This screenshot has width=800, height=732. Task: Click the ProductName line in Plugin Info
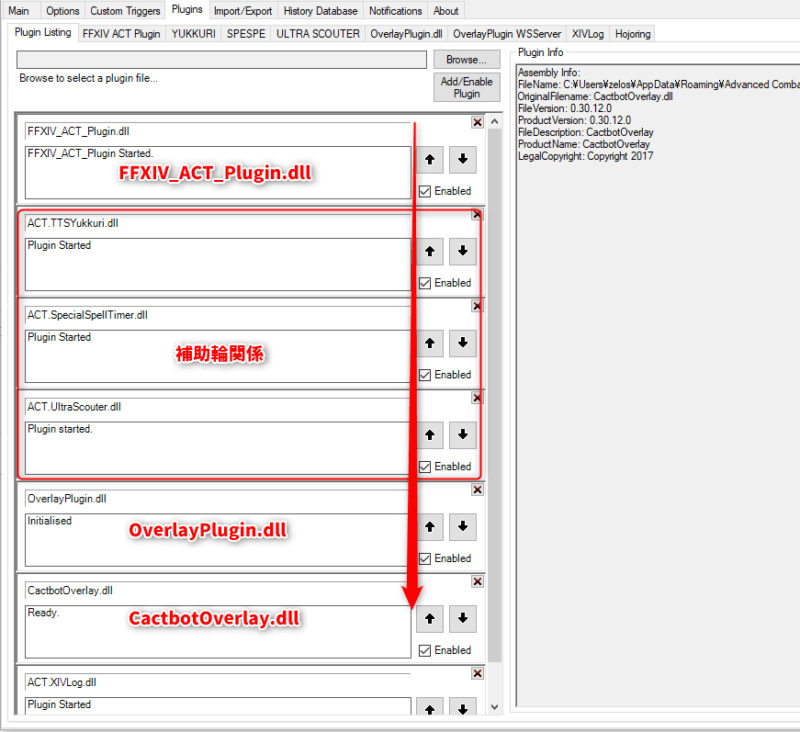pyautogui.click(x=584, y=144)
